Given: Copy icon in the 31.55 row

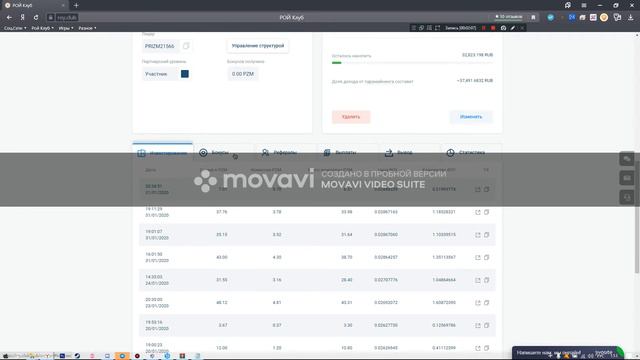Looking at the screenshot, I should (487, 280).
